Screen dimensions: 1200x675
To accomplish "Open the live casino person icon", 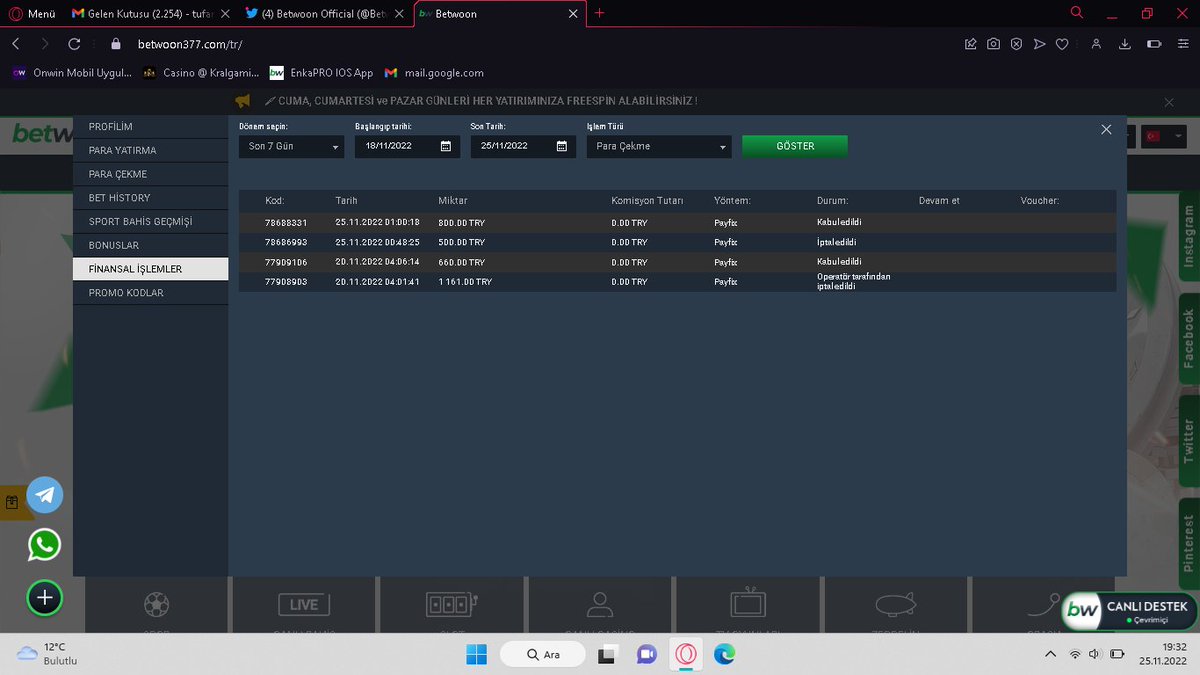I will click(599, 604).
